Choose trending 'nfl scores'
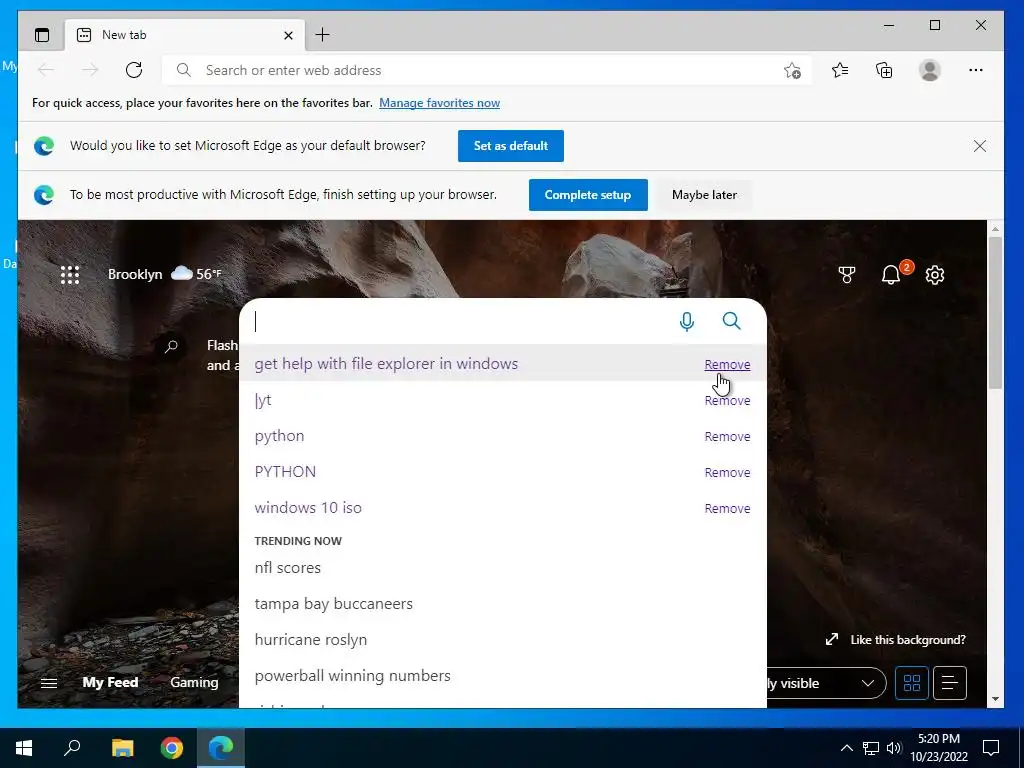Image resolution: width=1024 pixels, height=768 pixels. 287,568
